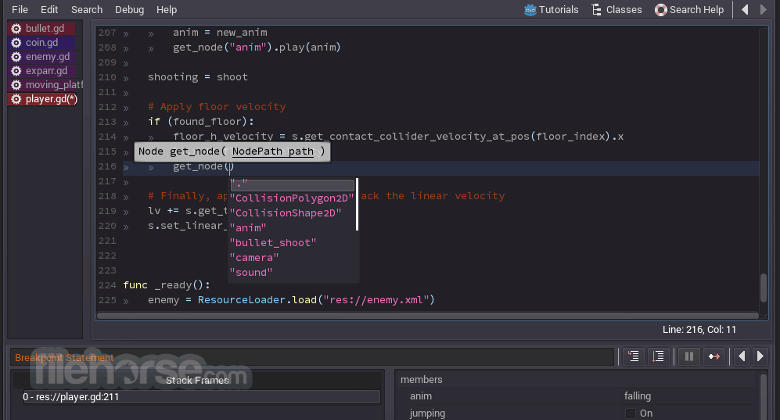Choose "sound" autocomplete suggestion
This screenshot has width=780, height=420.
[251, 273]
